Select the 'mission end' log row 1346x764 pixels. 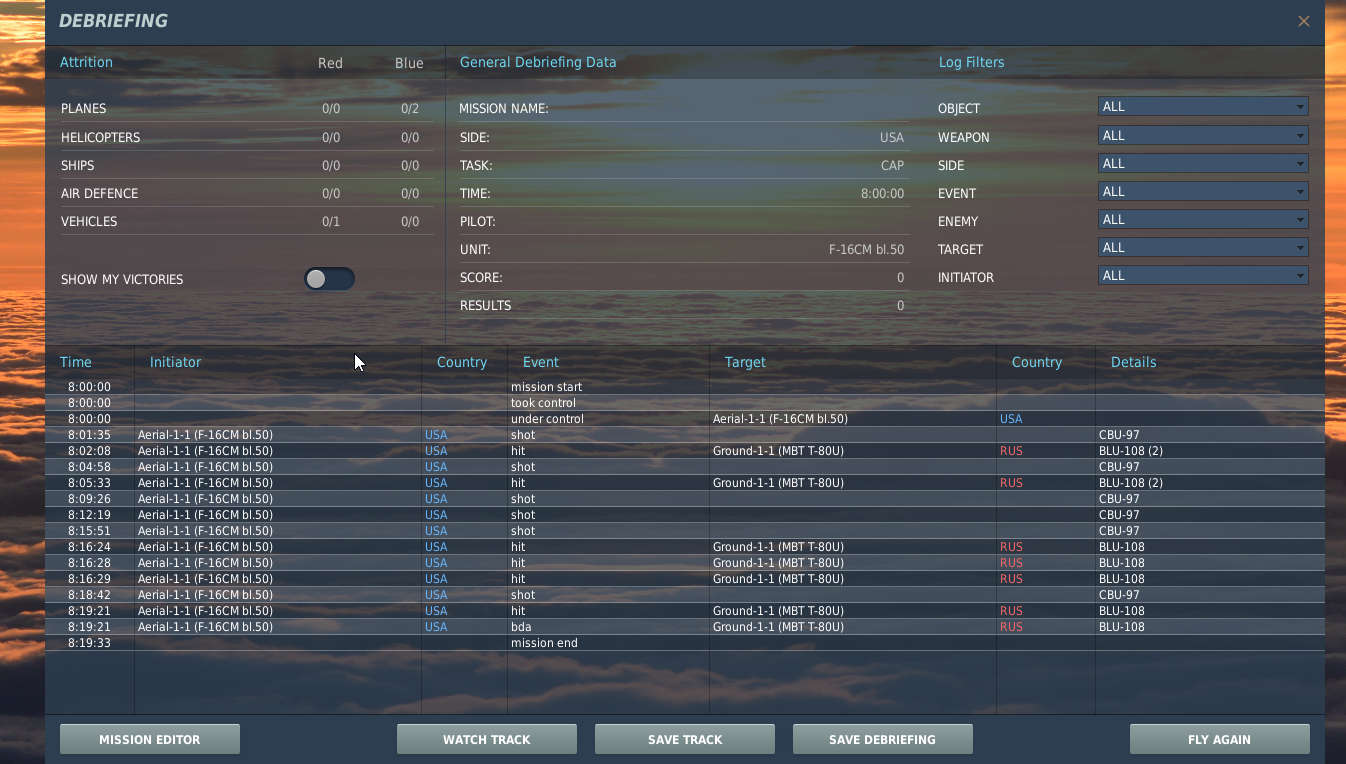click(685, 643)
